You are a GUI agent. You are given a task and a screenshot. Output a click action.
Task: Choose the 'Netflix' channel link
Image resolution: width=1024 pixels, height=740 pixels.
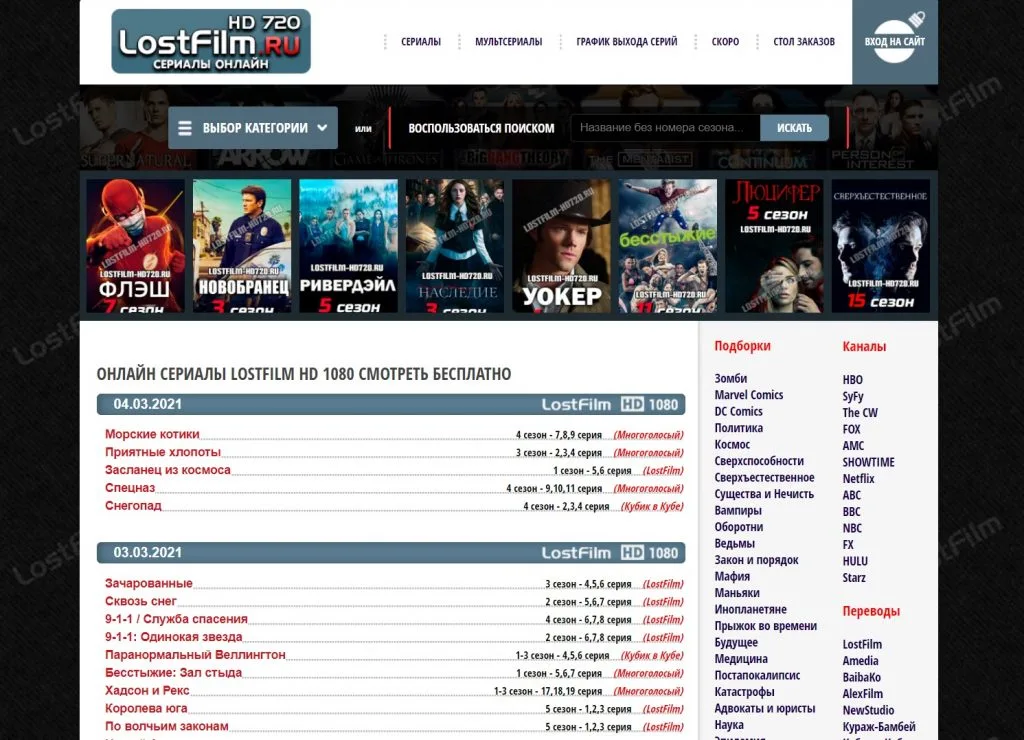pyautogui.click(x=858, y=479)
